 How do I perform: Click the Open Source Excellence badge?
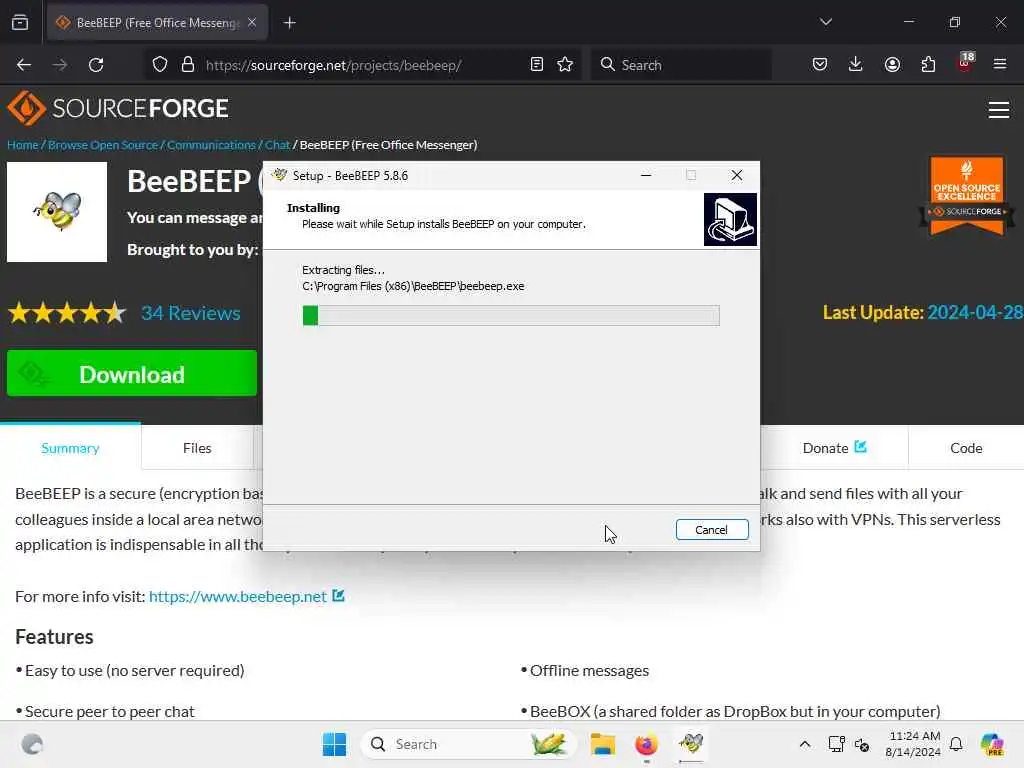click(967, 195)
